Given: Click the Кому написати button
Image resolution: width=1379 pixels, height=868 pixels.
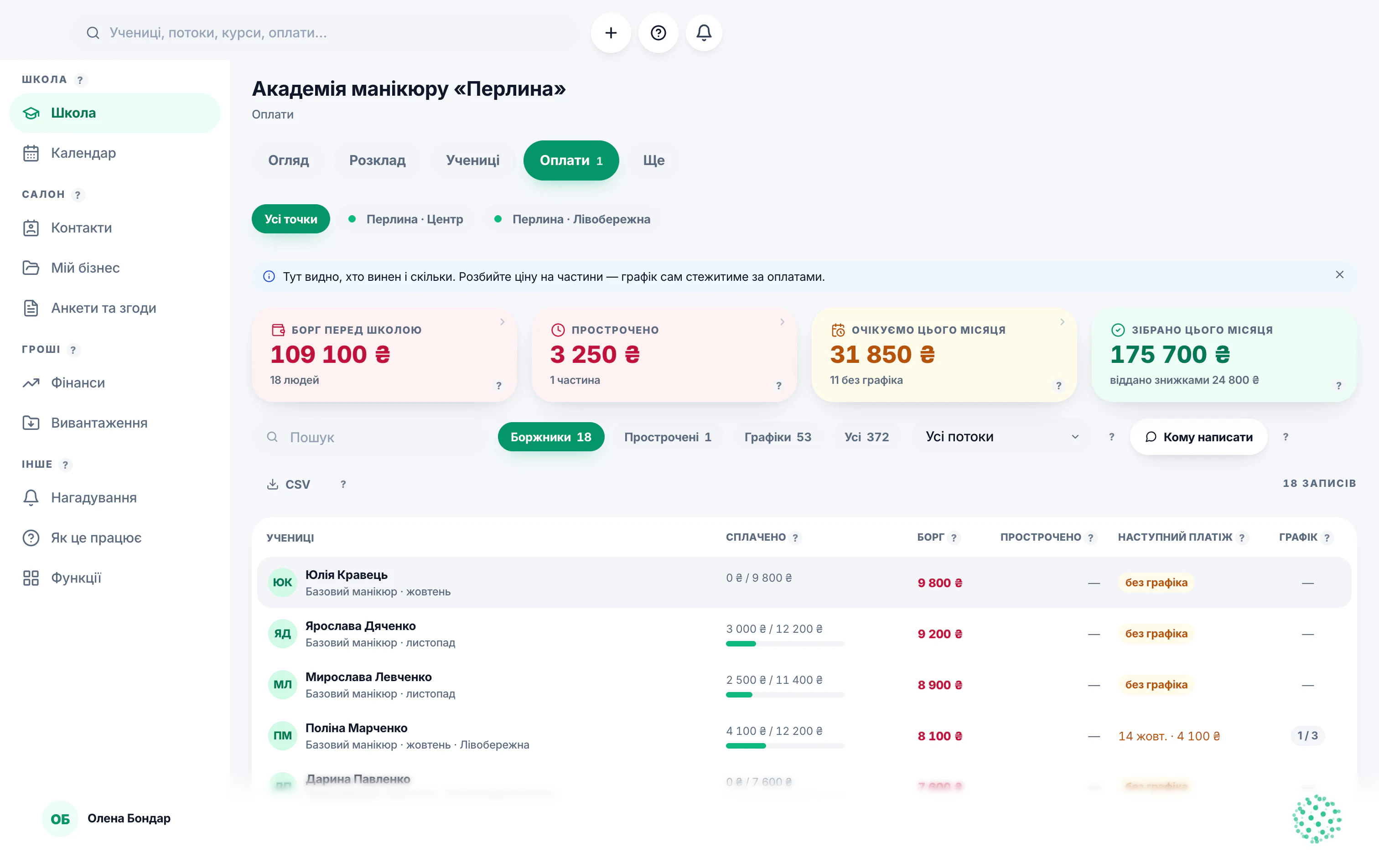Looking at the screenshot, I should [x=1198, y=437].
